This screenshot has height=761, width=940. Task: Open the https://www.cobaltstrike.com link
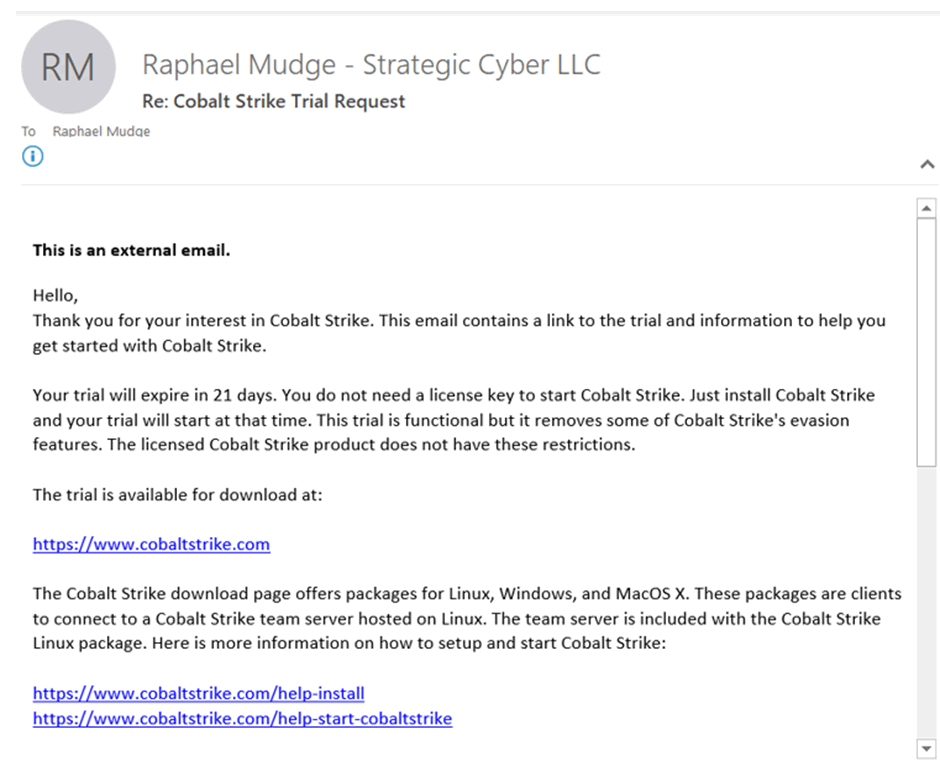click(x=151, y=544)
